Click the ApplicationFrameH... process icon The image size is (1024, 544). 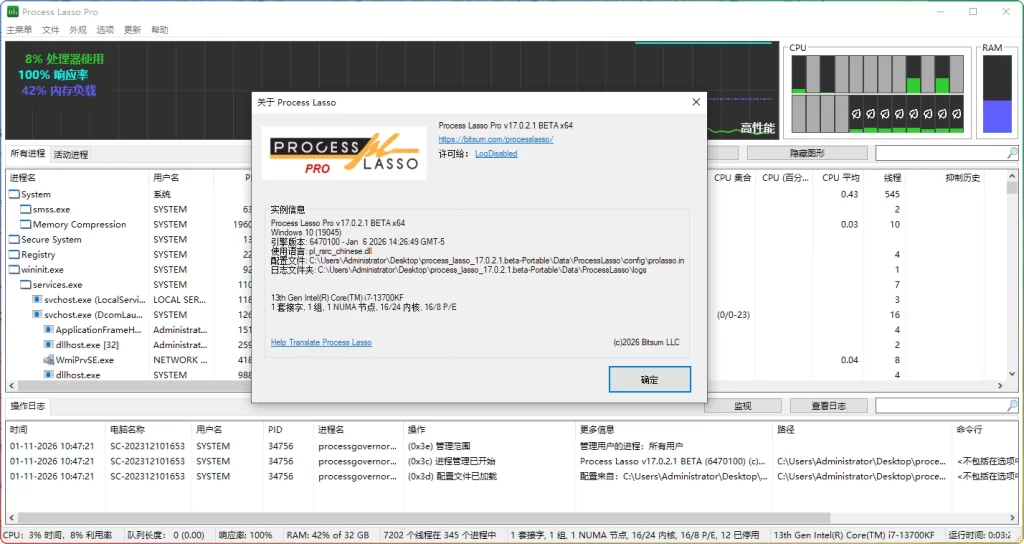click(48, 329)
